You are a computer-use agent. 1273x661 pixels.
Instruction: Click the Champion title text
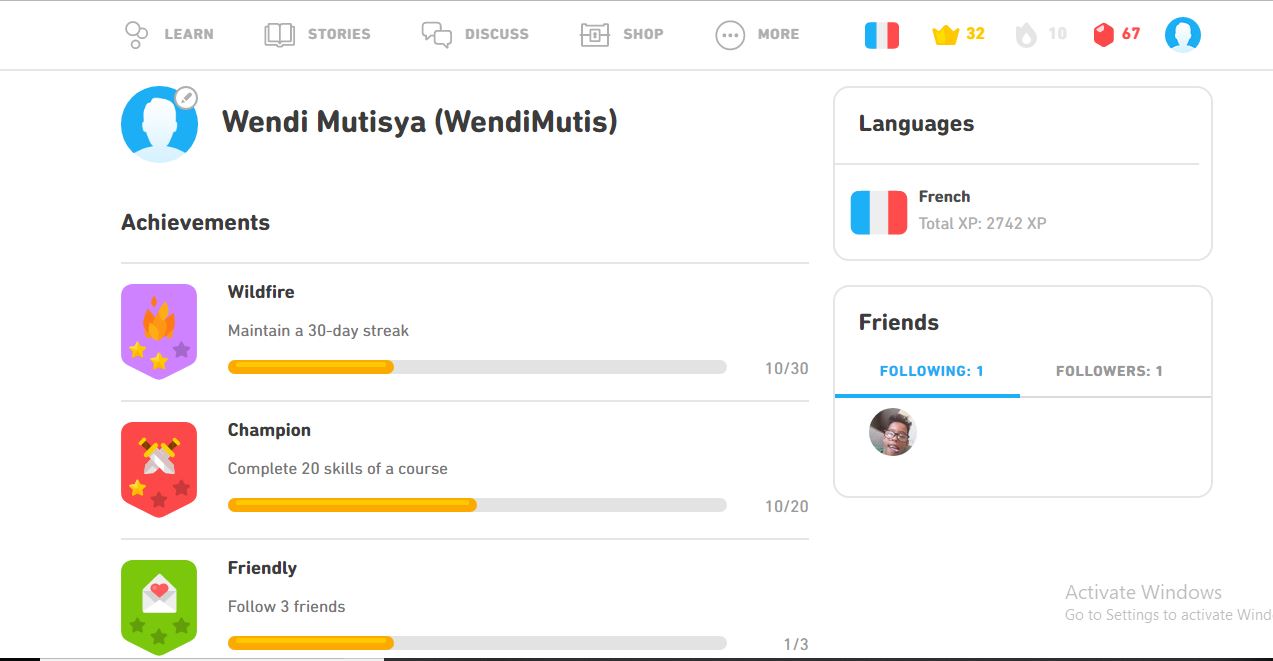coord(269,430)
